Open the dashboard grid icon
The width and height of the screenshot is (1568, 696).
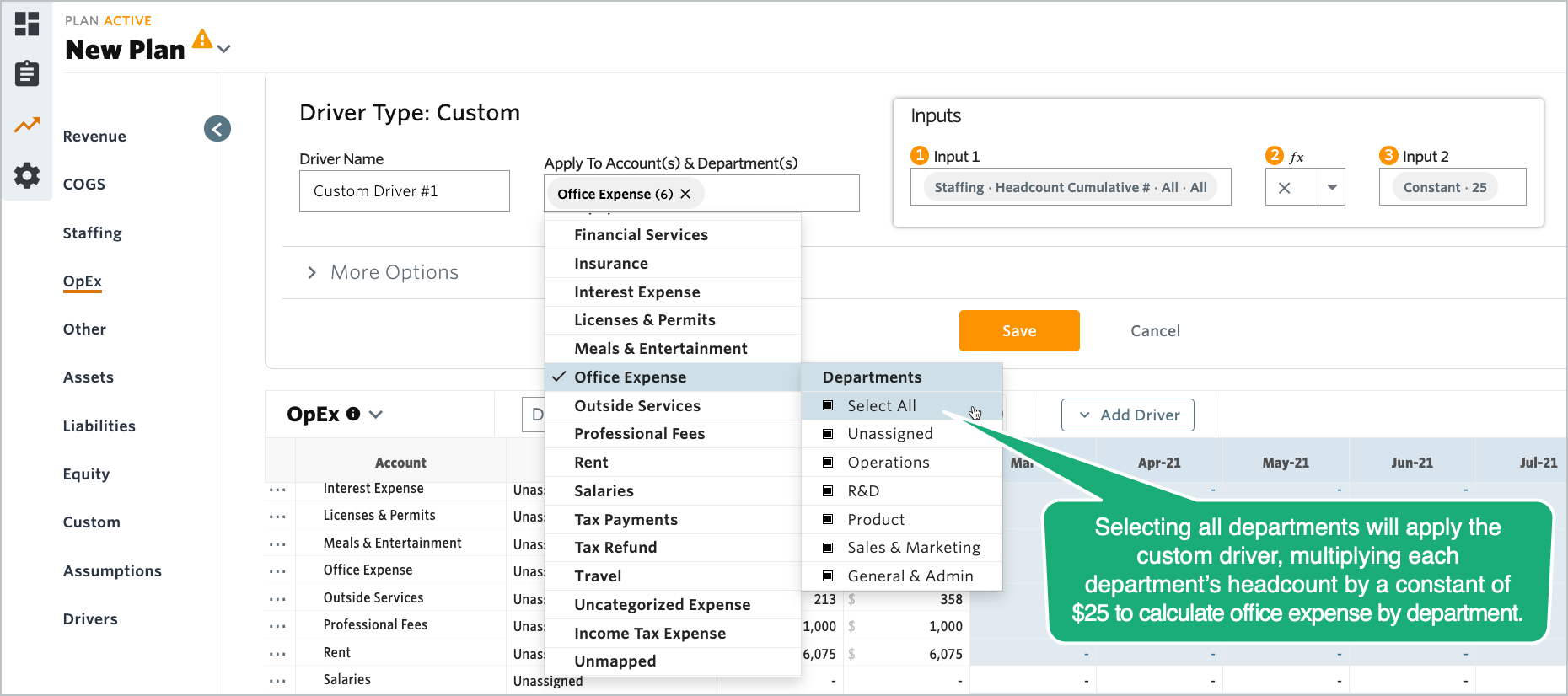[27, 24]
